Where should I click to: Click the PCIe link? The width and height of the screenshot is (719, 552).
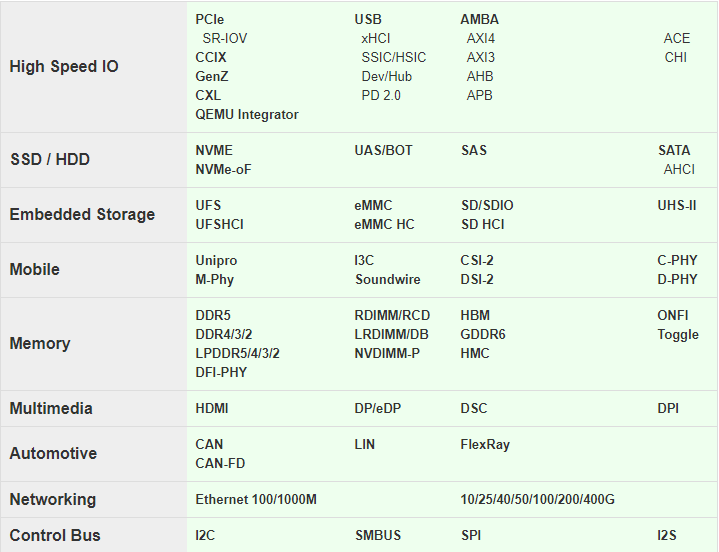210,19
